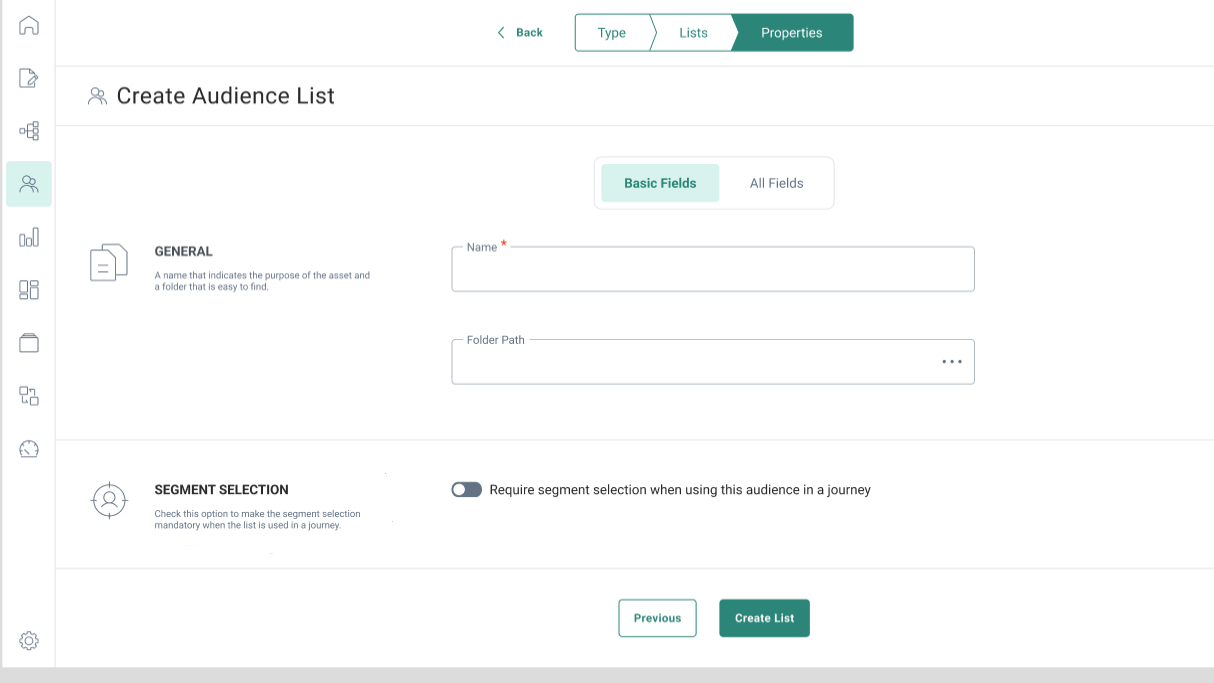Click the Home icon in sidebar
The image size is (1214, 683).
coord(29,26)
